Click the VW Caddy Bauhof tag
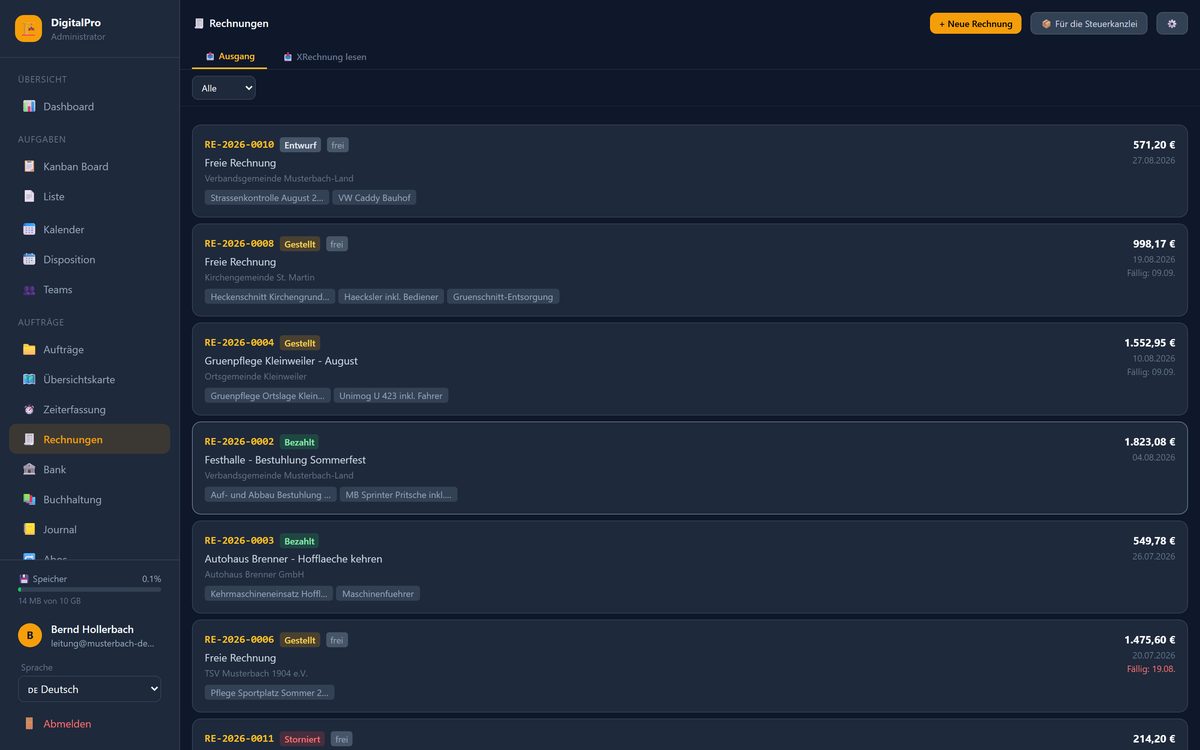The height and width of the screenshot is (750, 1200). 375,198
